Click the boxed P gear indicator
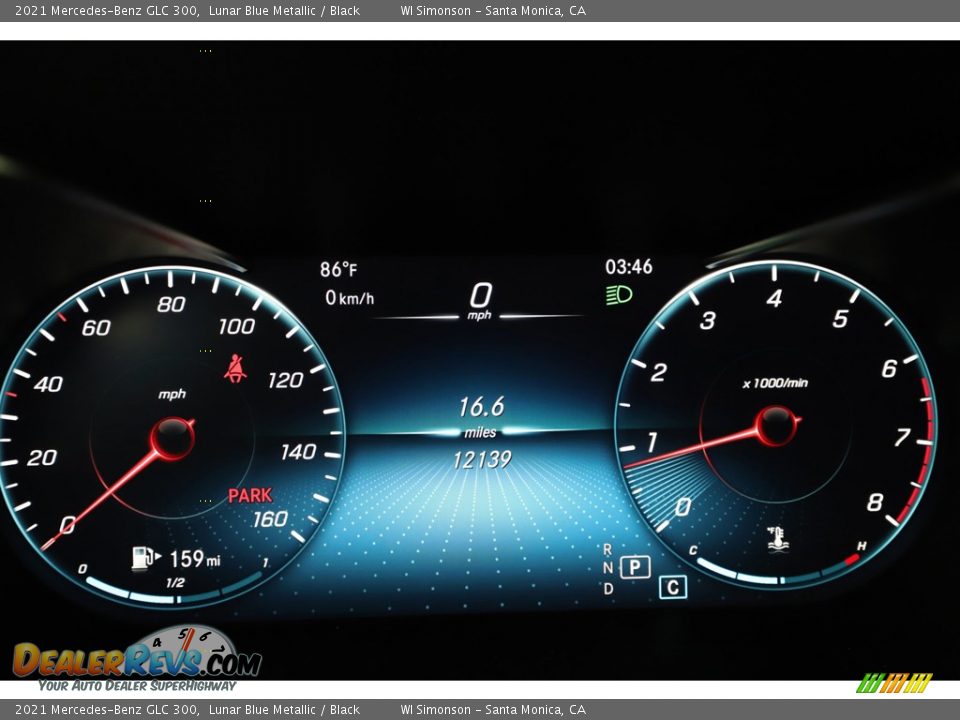 [x=635, y=568]
